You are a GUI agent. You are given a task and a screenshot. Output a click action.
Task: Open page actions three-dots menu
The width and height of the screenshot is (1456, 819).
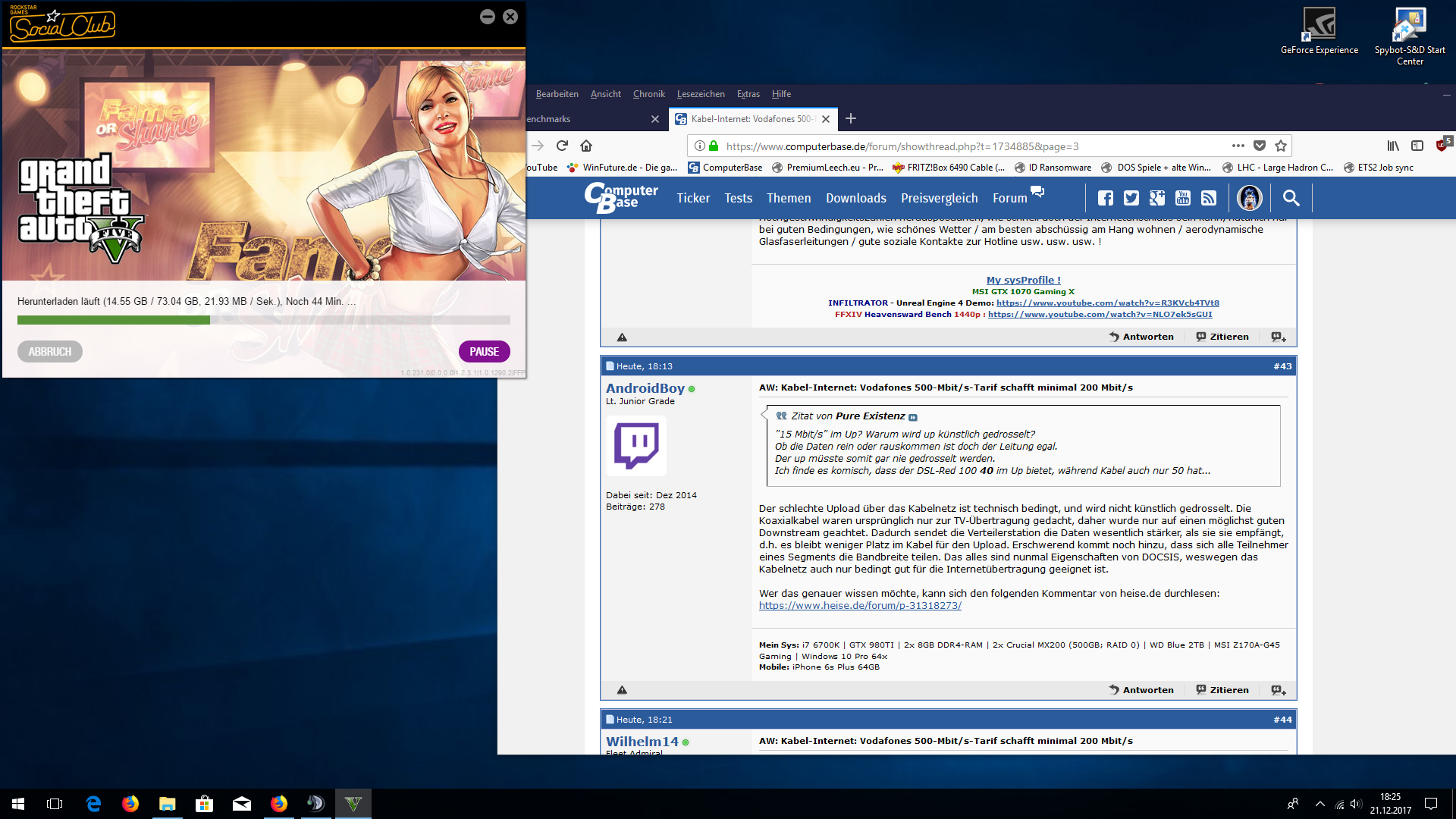(1238, 146)
